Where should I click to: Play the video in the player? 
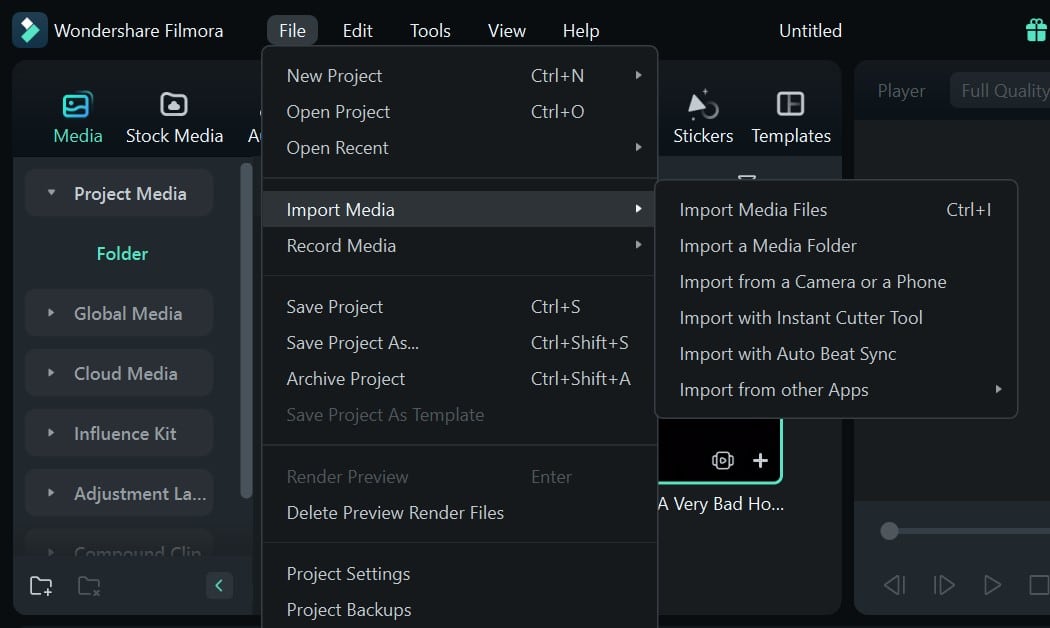click(x=992, y=585)
